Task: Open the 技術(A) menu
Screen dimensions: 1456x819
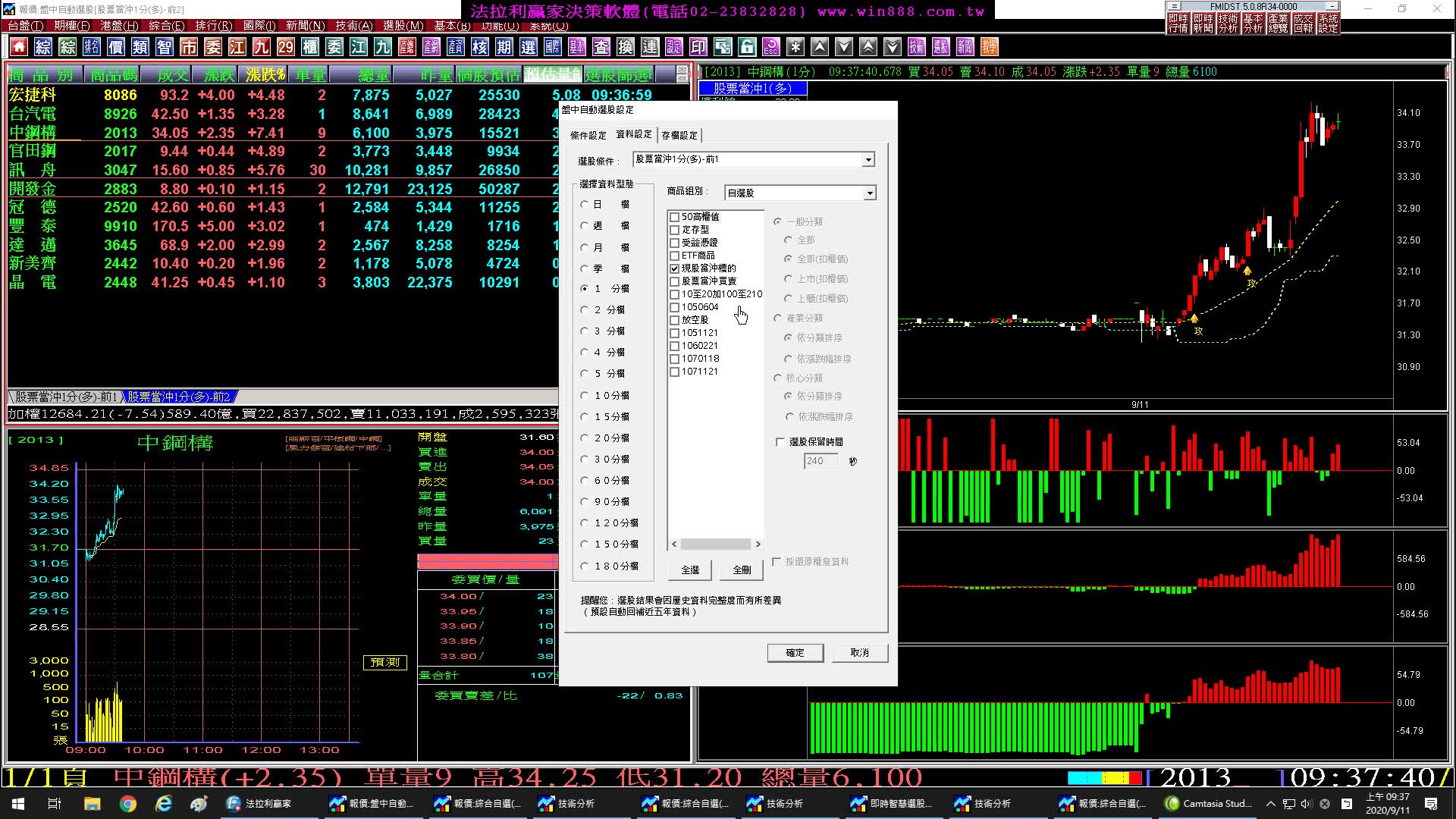Action: pyautogui.click(x=354, y=26)
